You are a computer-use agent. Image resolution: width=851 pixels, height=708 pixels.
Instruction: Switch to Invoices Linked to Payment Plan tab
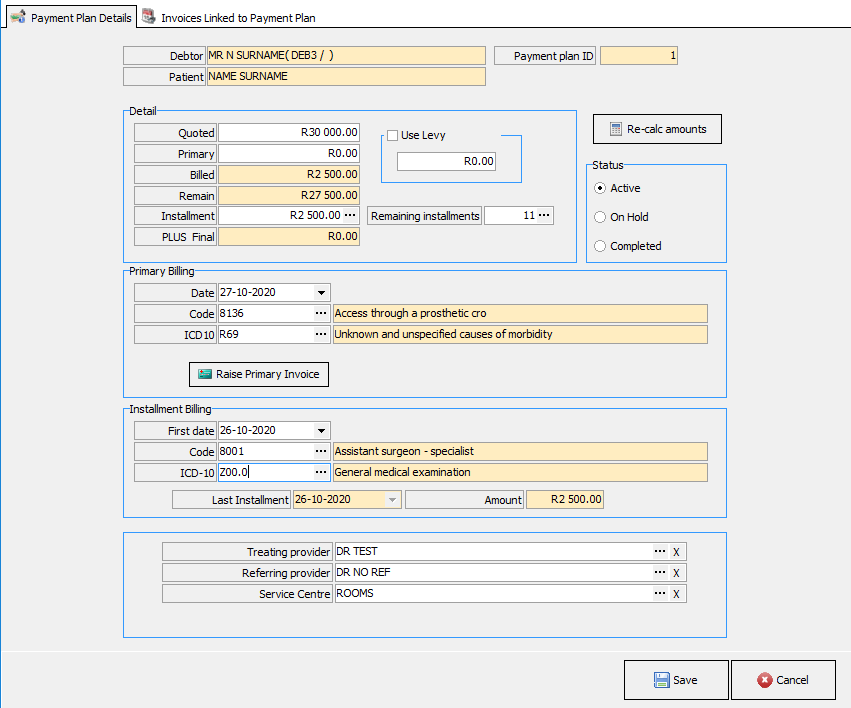tap(229, 17)
